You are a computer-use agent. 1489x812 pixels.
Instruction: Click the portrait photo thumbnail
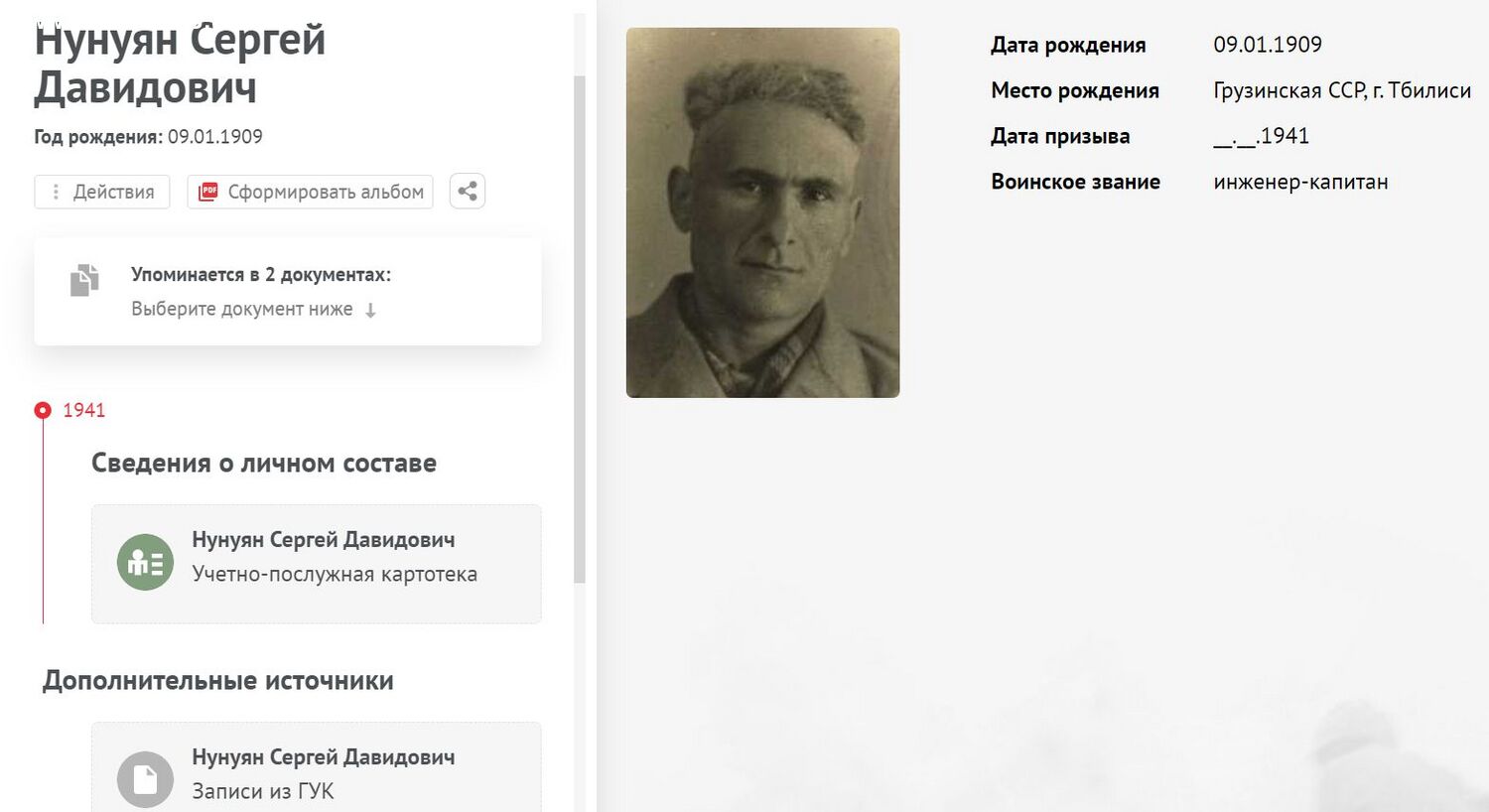pyautogui.click(x=762, y=212)
